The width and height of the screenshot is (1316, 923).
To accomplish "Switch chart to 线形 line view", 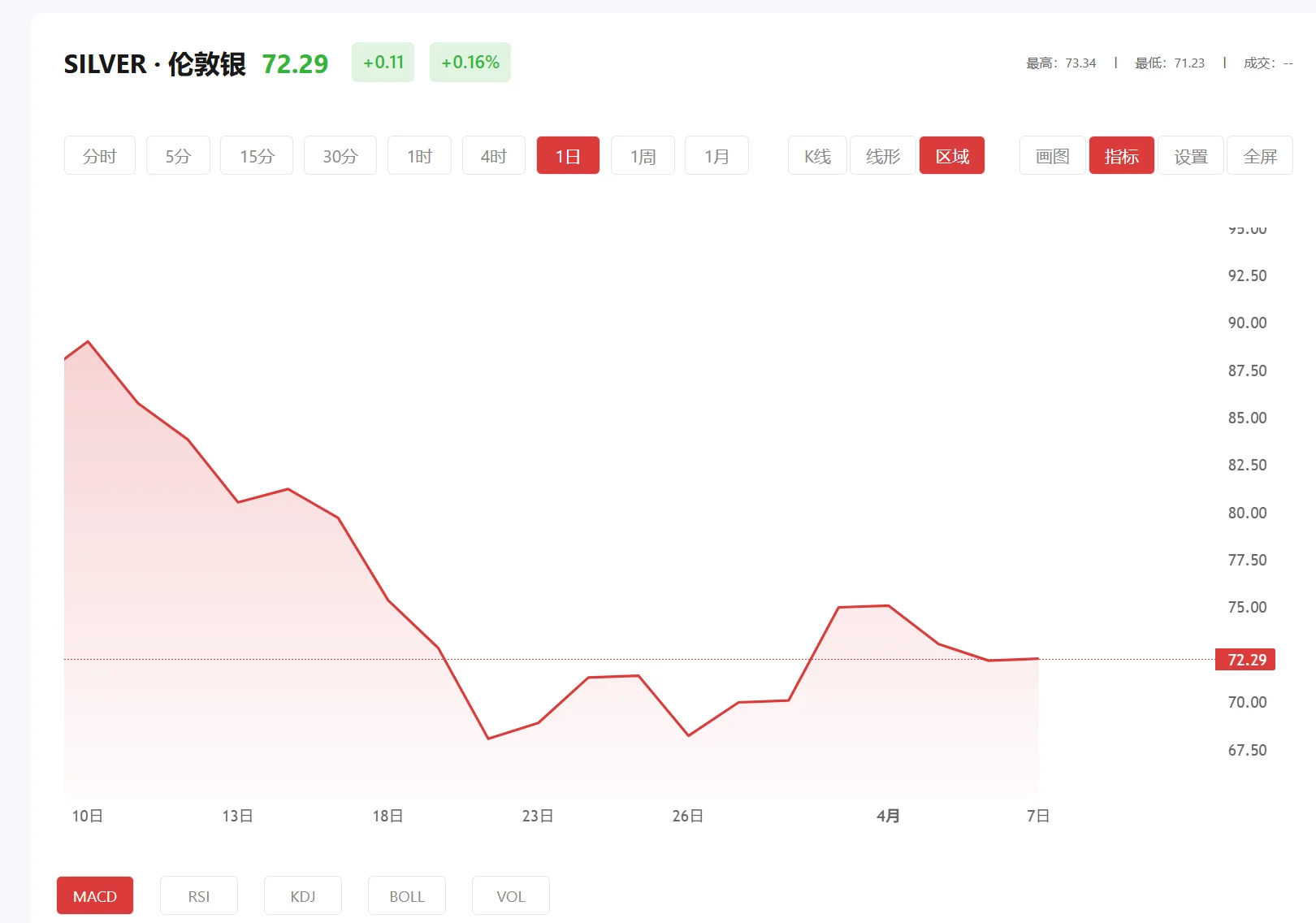I will [882, 155].
